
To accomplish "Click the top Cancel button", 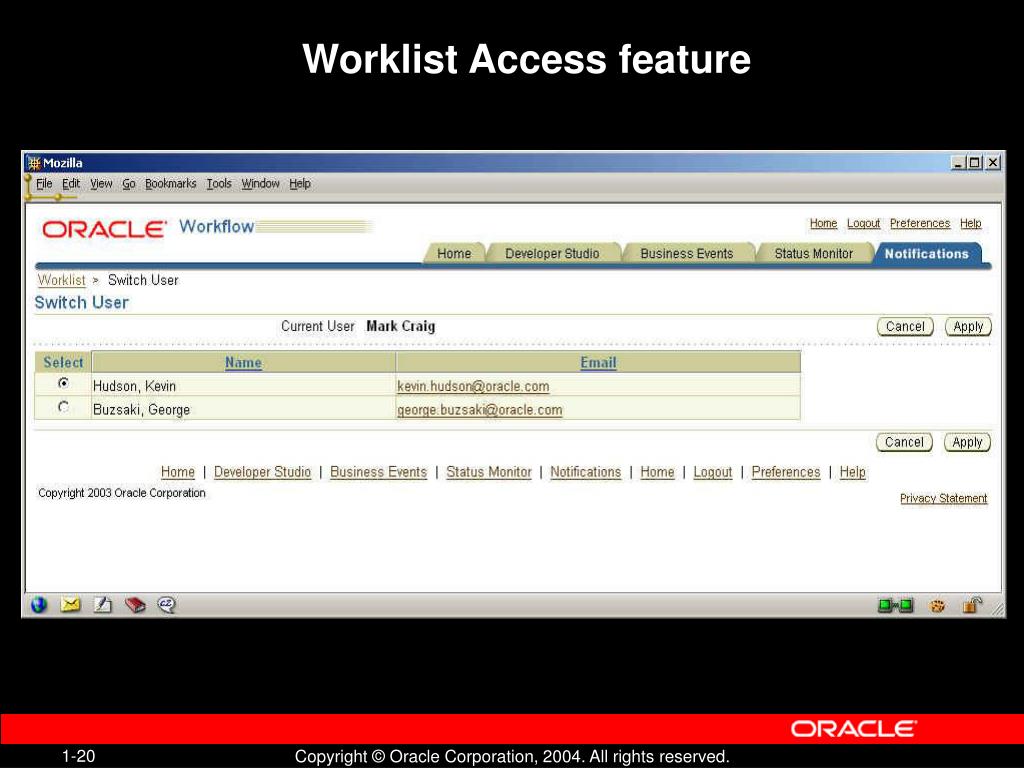I will (x=905, y=327).
